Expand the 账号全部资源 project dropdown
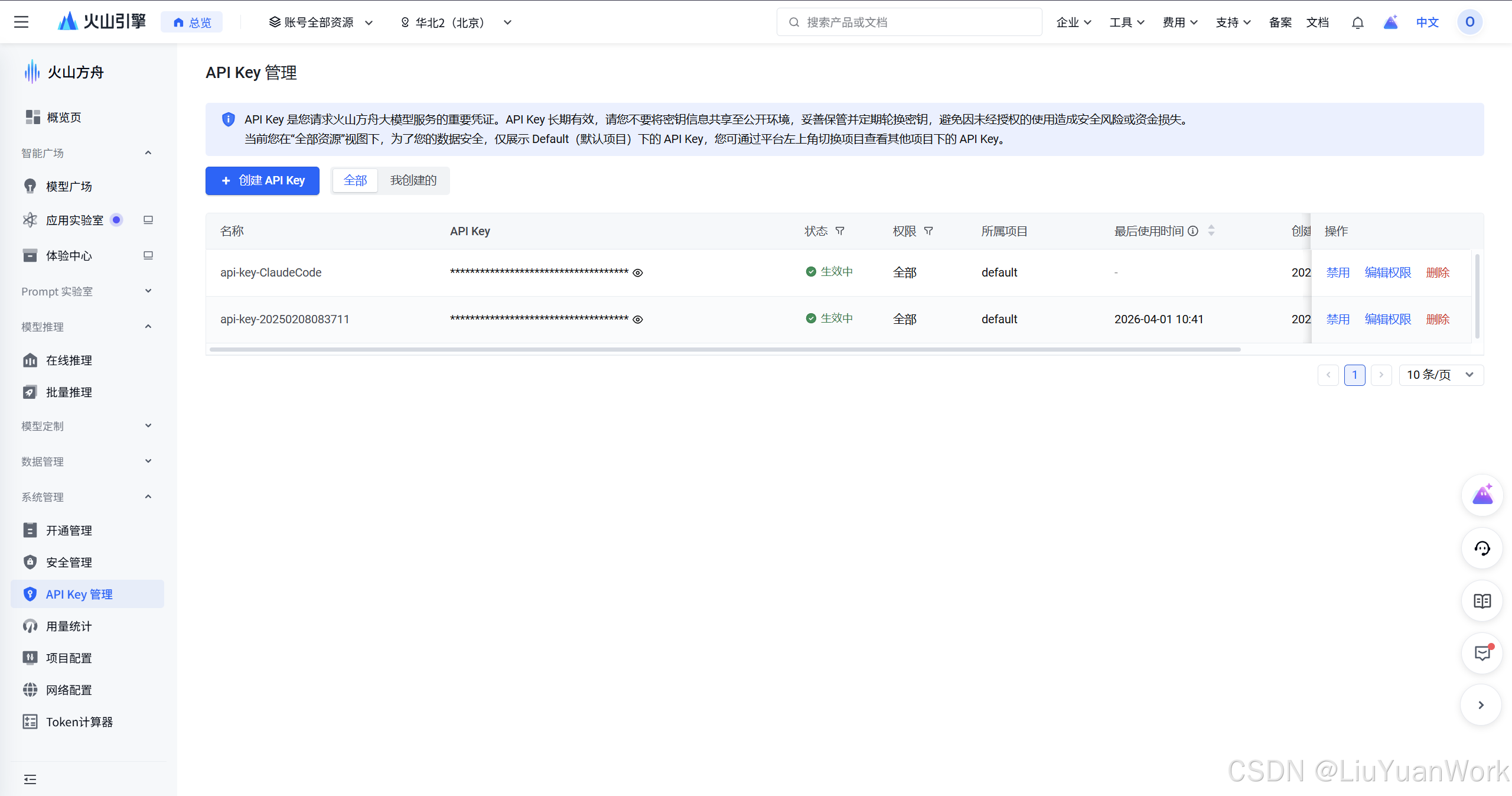This screenshot has width=1512, height=796. (x=321, y=22)
